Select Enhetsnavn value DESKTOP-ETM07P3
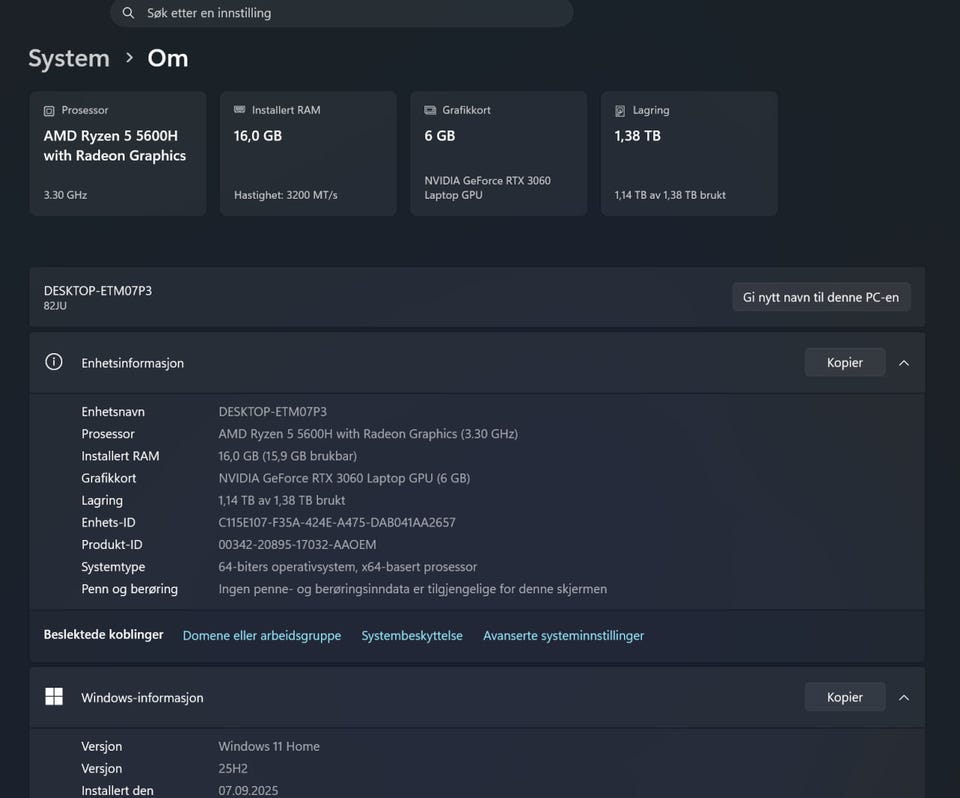Screen dimensions: 960x798 [272, 412]
